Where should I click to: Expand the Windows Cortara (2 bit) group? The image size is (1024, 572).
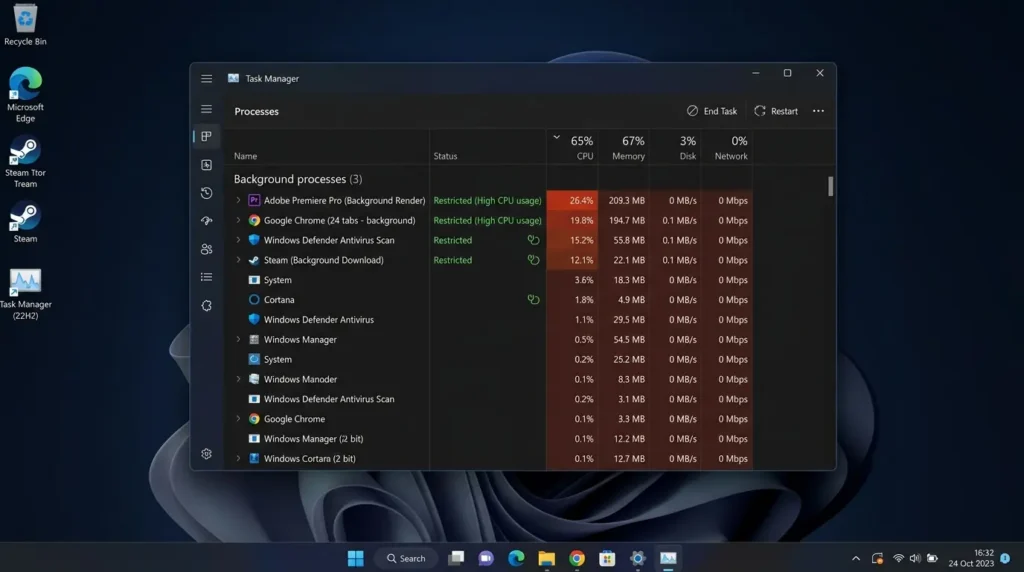click(x=238, y=458)
